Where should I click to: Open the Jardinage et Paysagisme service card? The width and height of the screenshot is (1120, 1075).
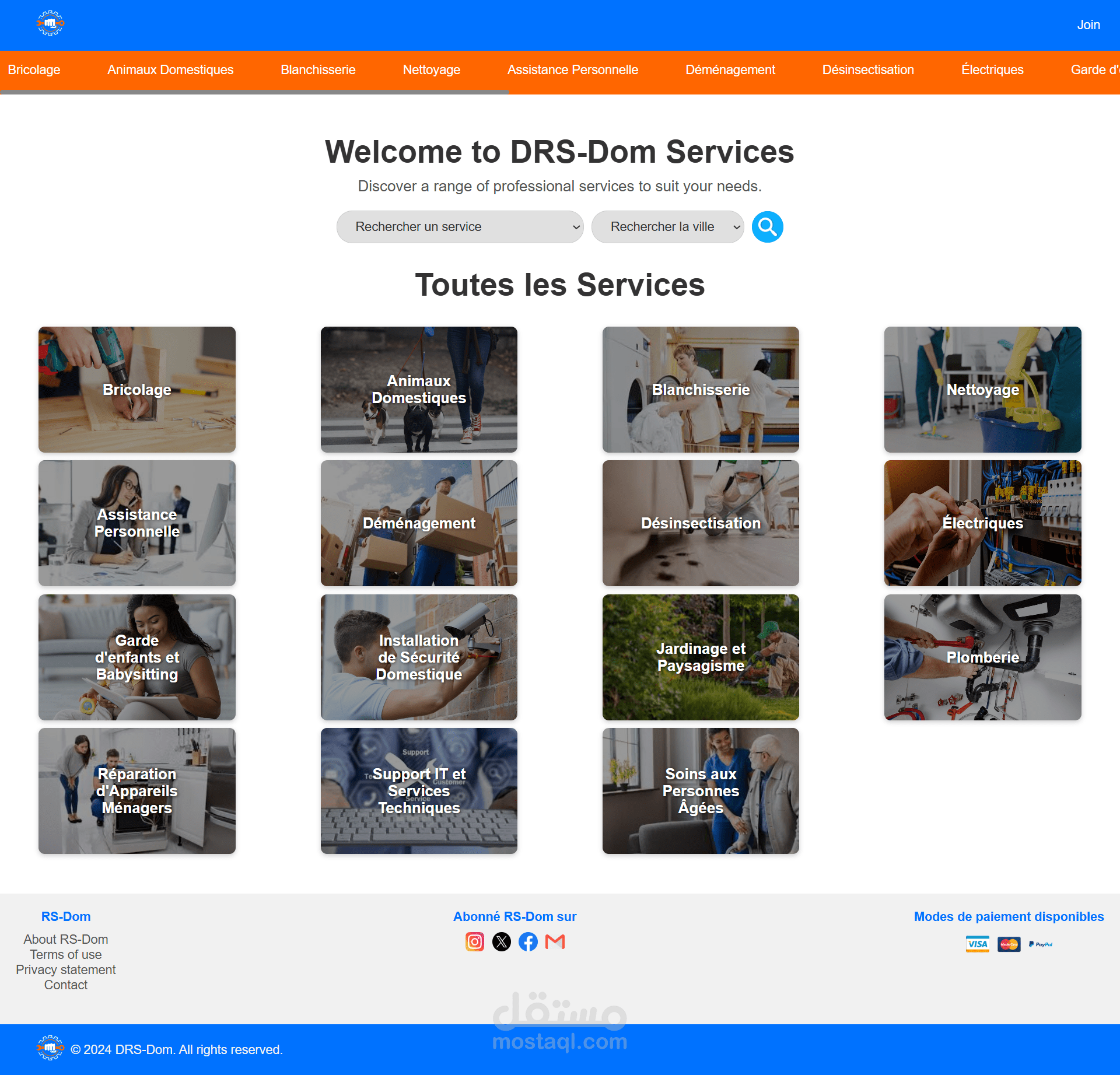pyautogui.click(x=701, y=657)
